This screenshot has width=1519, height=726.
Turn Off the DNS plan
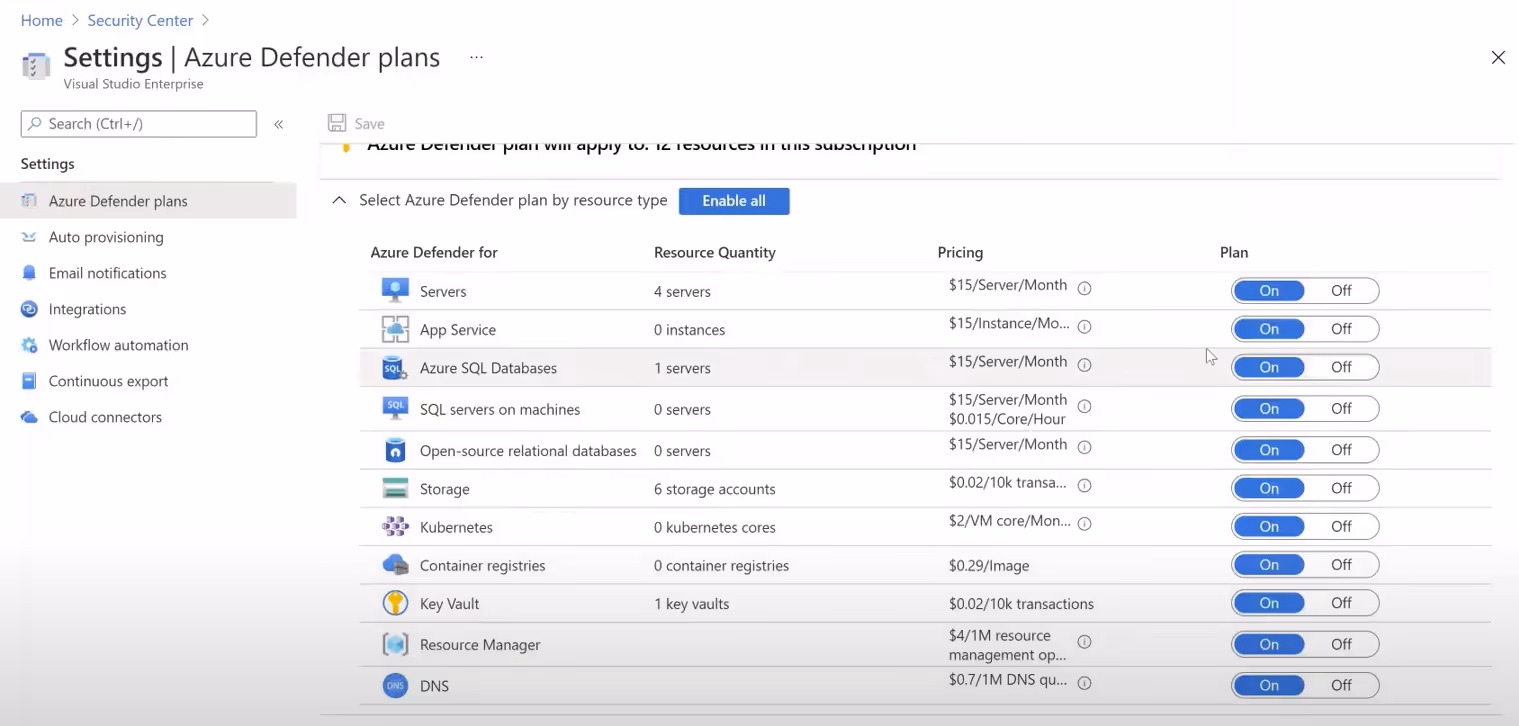[1341, 685]
